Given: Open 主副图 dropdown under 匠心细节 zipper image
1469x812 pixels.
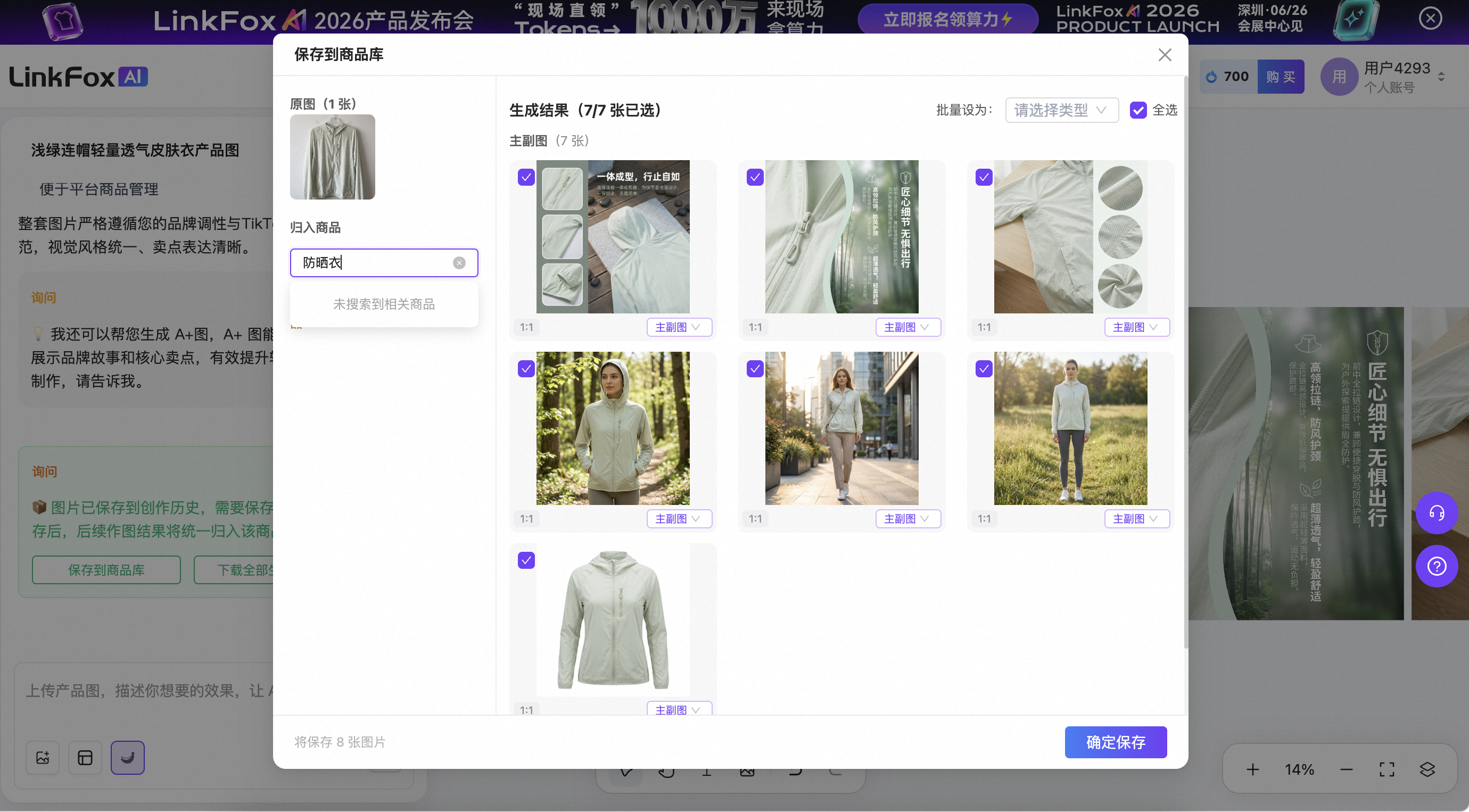Looking at the screenshot, I should click(908, 327).
